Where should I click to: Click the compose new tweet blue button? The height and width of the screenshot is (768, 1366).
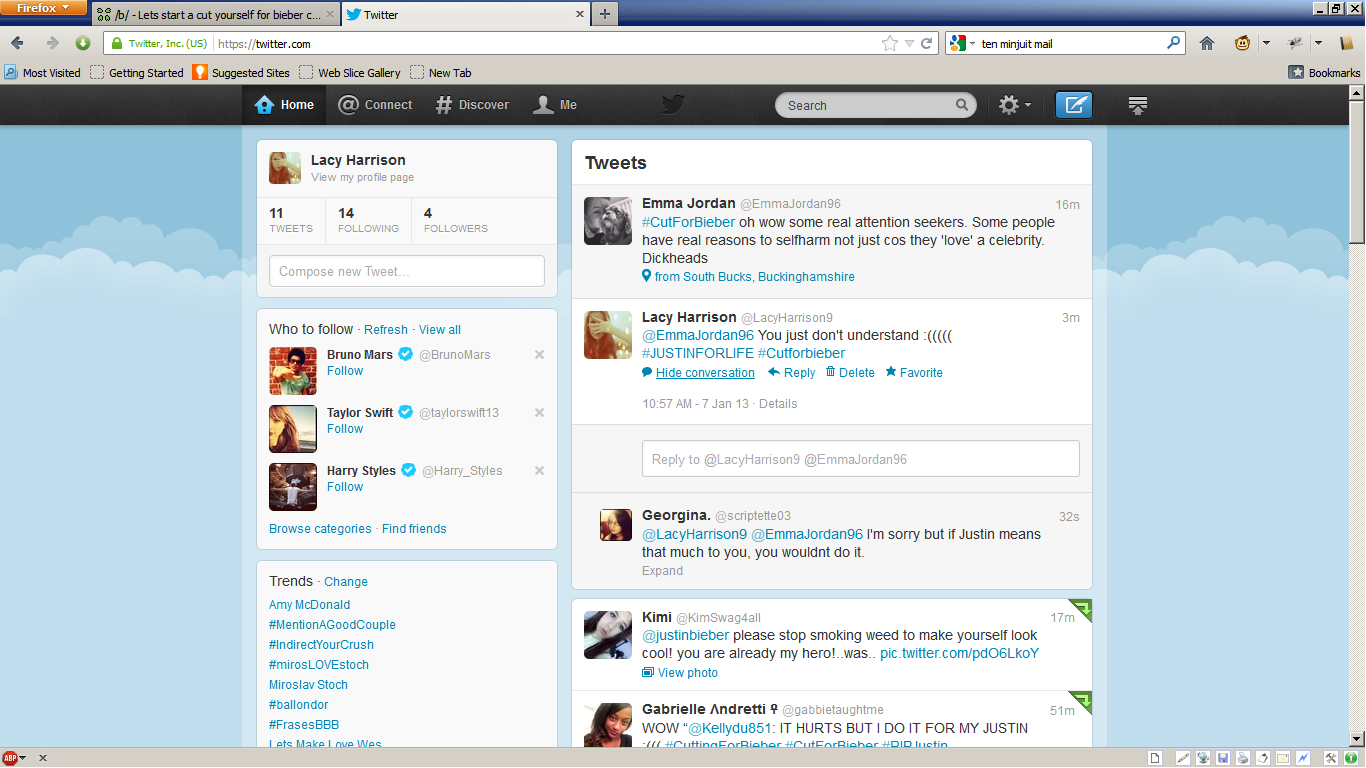tap(1074, 105)
